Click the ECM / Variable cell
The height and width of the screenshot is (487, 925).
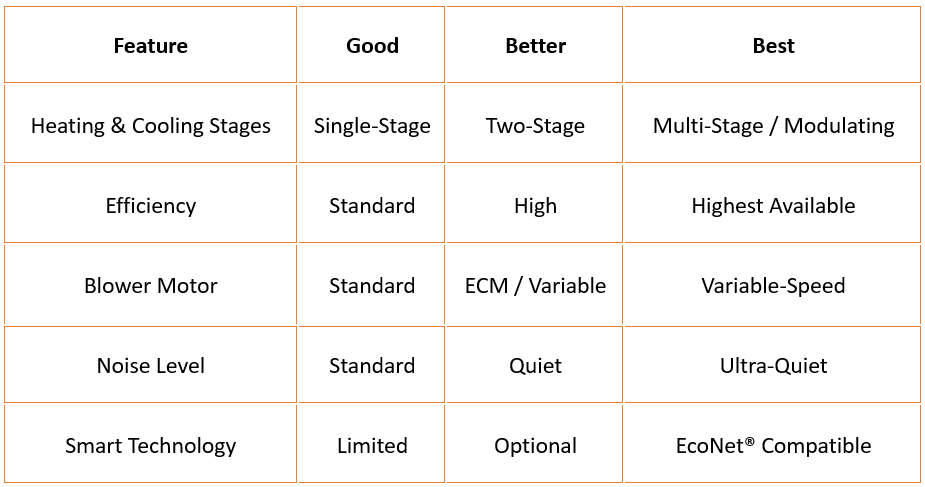[535, 286]
